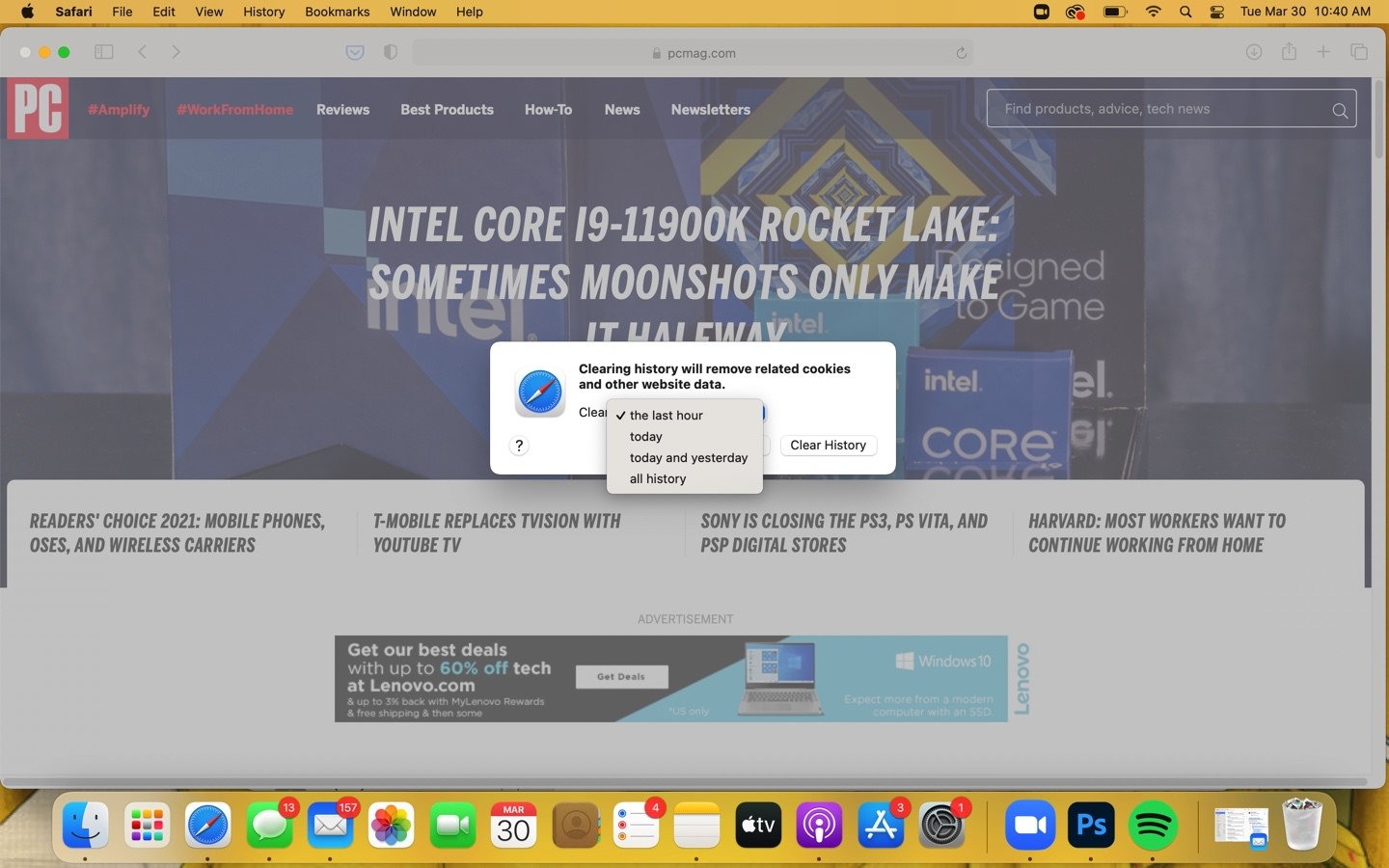The width and height of the screenshot is (1389, 868).
Task: Reload the pcmag.com page
Action: click(x=962, y=53)
